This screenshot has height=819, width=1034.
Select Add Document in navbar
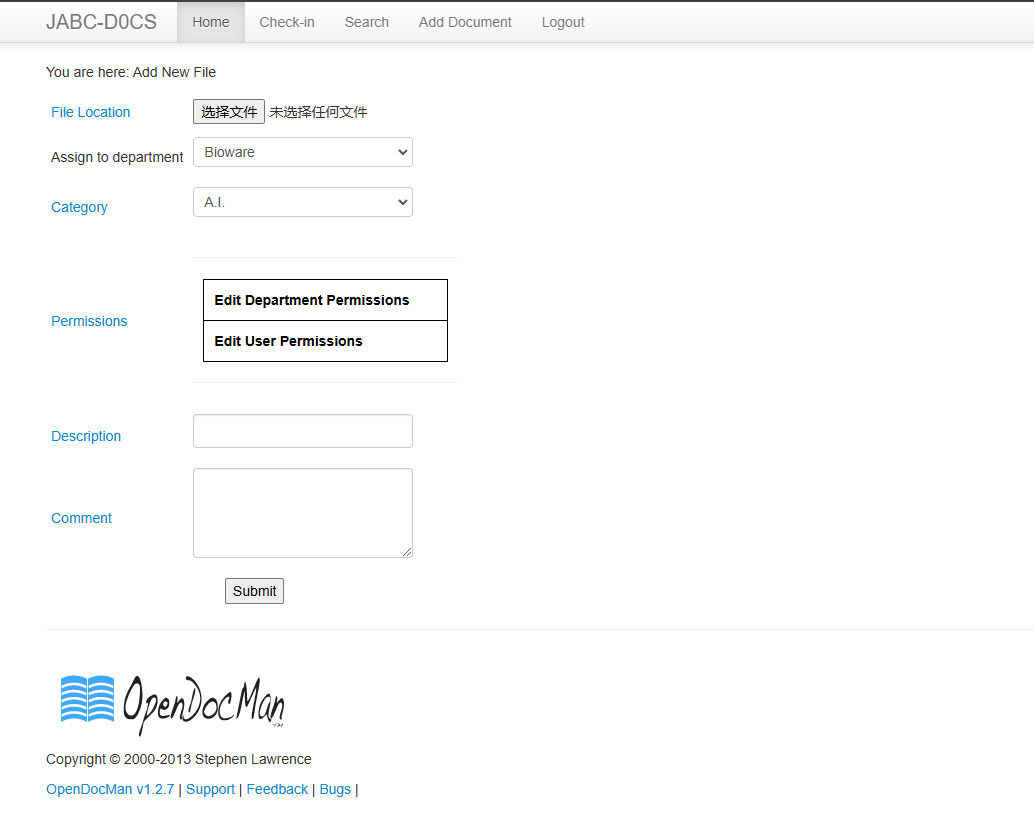tap(465, 22)
